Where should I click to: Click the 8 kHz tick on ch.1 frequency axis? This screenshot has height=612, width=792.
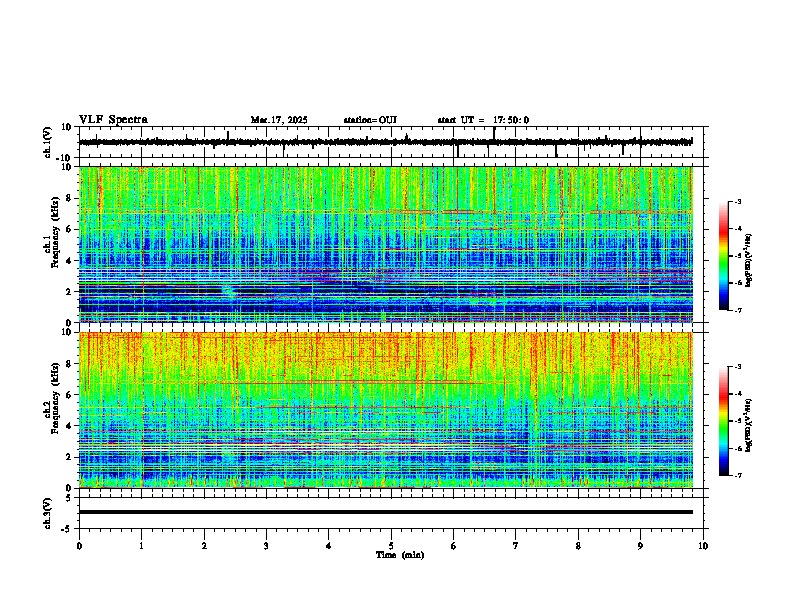tap(70, 198)
